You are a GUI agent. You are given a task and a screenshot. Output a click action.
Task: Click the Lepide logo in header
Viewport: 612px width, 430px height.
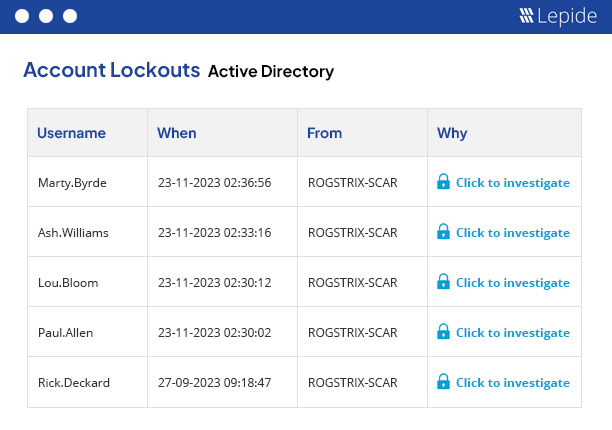coord(558,16)
